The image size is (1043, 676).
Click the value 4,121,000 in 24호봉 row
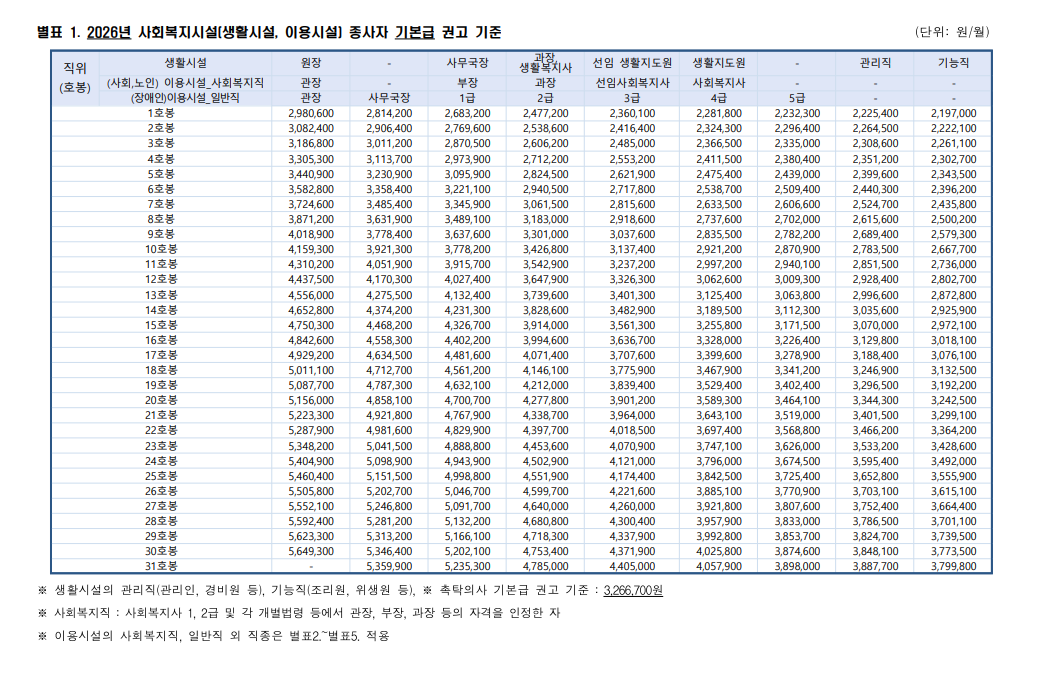coord(632,460)
